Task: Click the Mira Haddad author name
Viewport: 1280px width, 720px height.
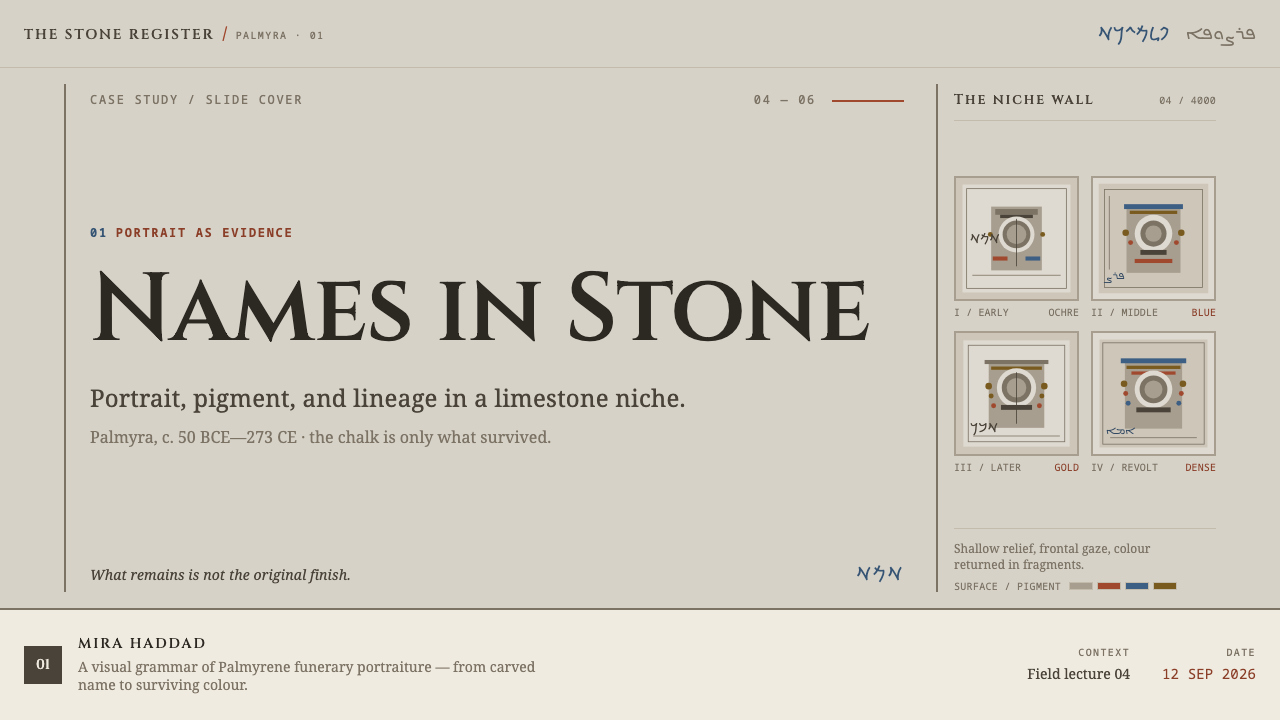Action: click(x=142, y=643)
